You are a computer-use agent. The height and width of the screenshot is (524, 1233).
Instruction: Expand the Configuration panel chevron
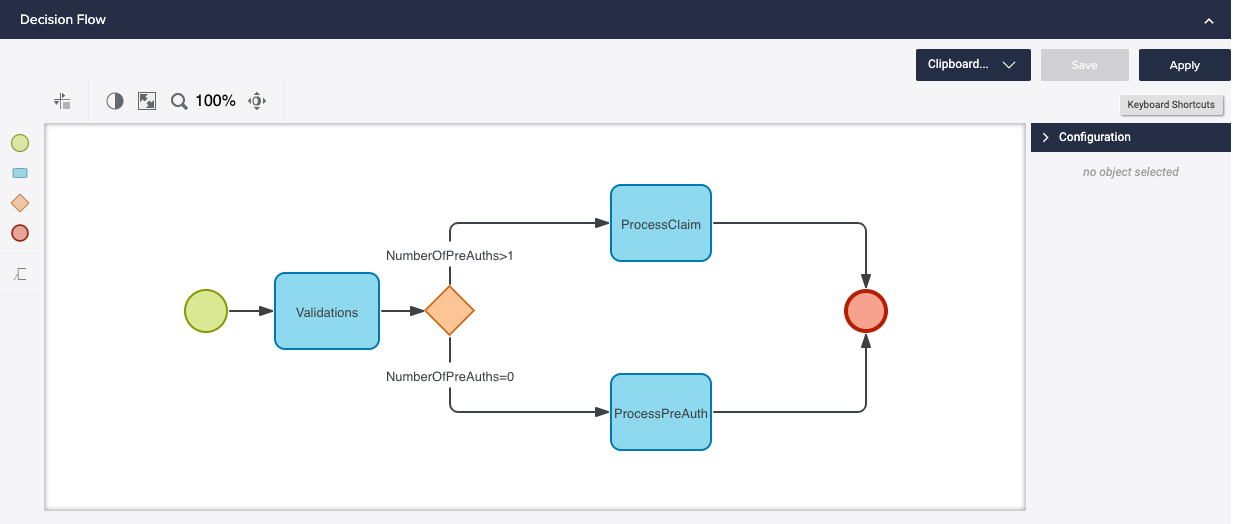coord(1046,137)
